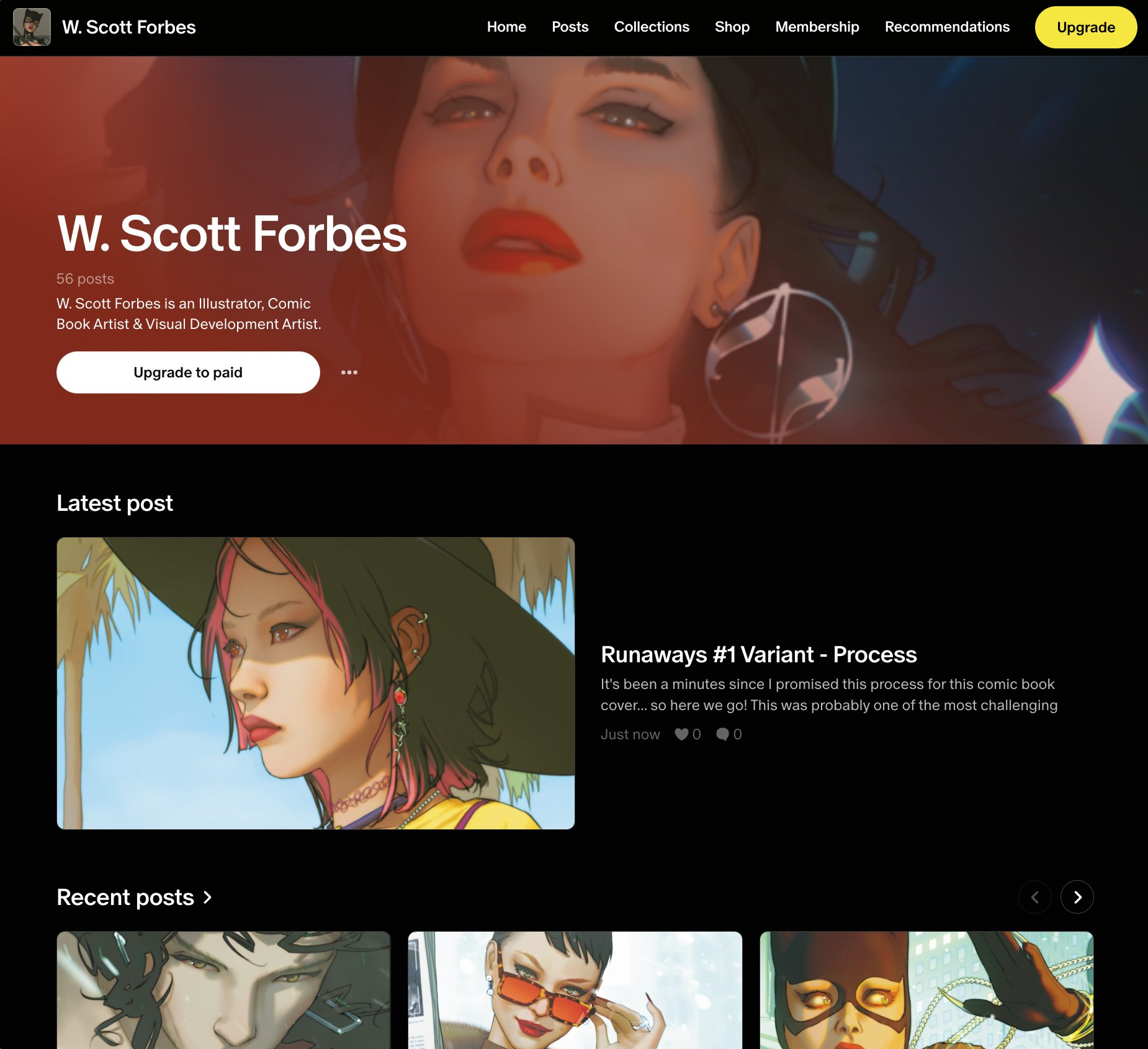Go to next recent posts with right arrow
This screenshot has height=1049, width=1148.
pyautogui.click(x=1077, y=897)
